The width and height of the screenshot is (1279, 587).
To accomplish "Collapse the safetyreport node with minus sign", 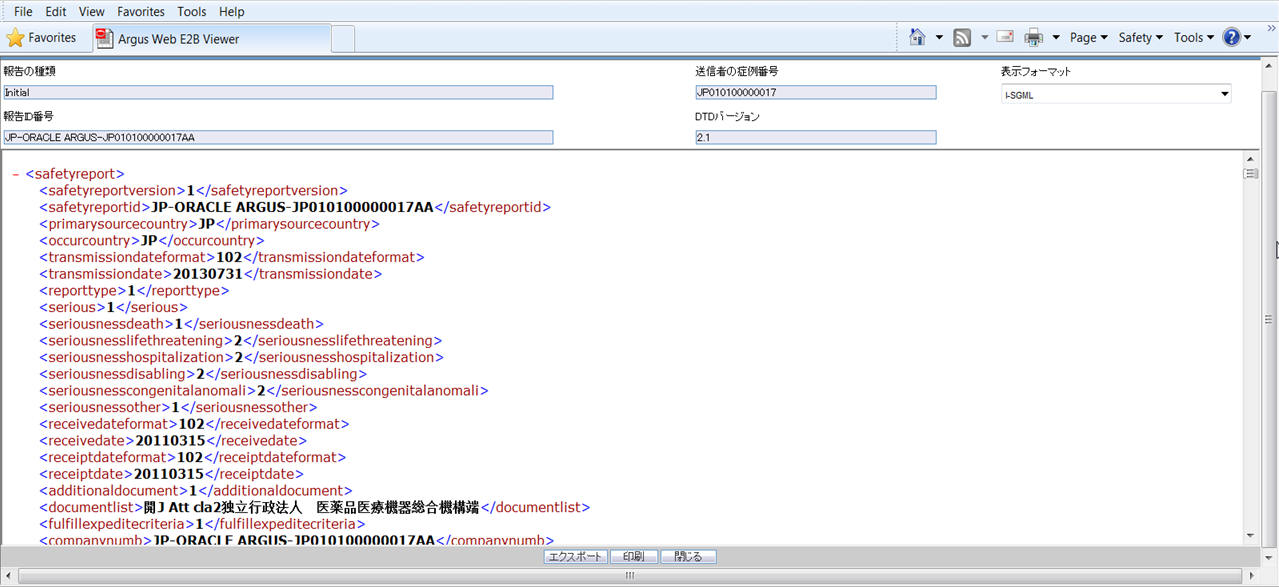I will (16, 174).
